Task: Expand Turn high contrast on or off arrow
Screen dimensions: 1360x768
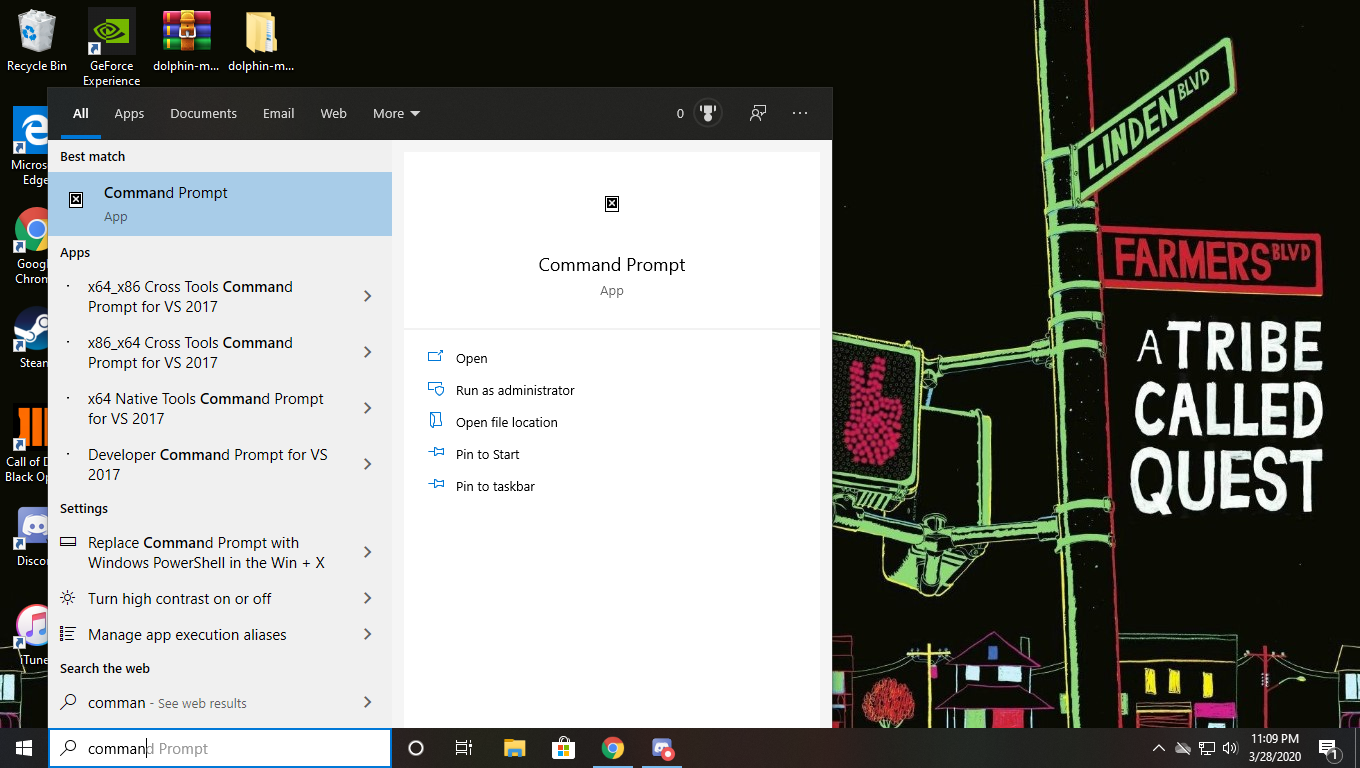Action: click(368, 598)
